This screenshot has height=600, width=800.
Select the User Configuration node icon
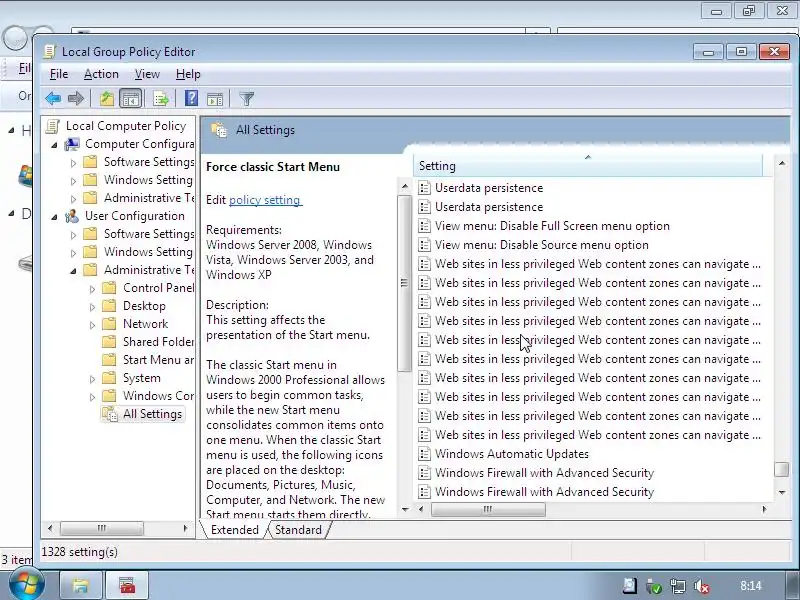click(x=72, y=216)
